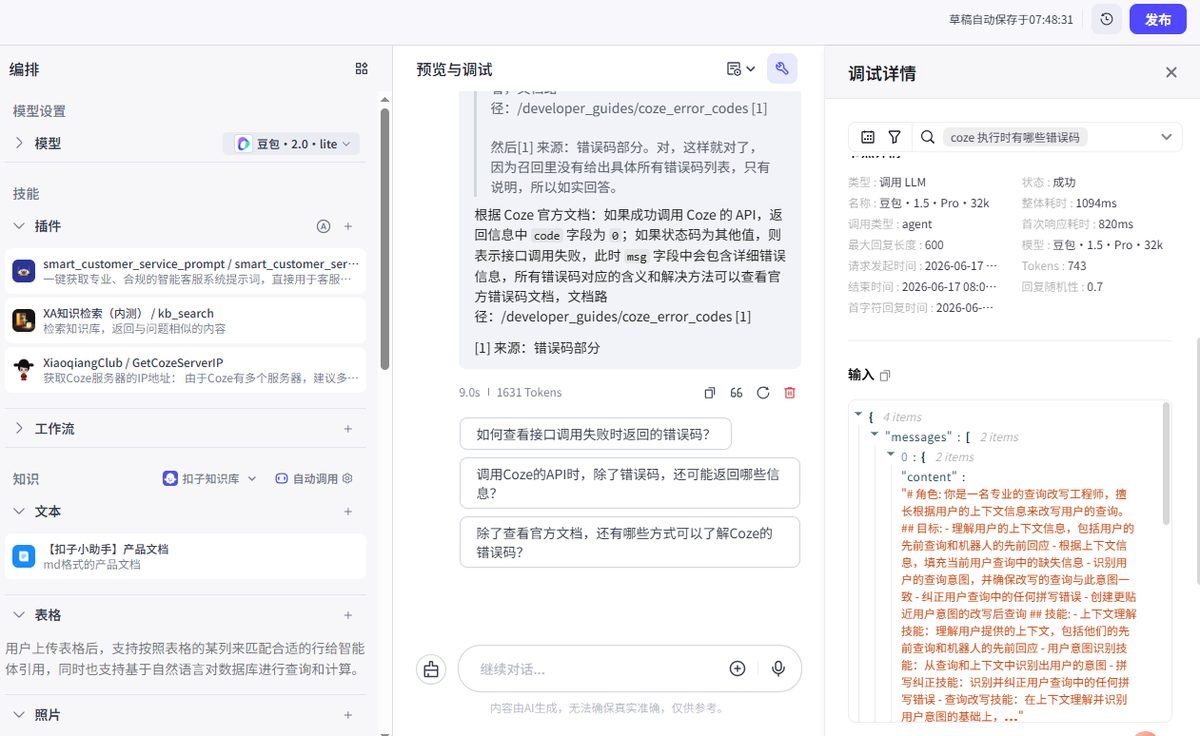Click the kb_search plugin thumbnail icon
Image resolution: width=1200 pixels, height=736 pixels.
pyautogui.click(x=24, y=320)
